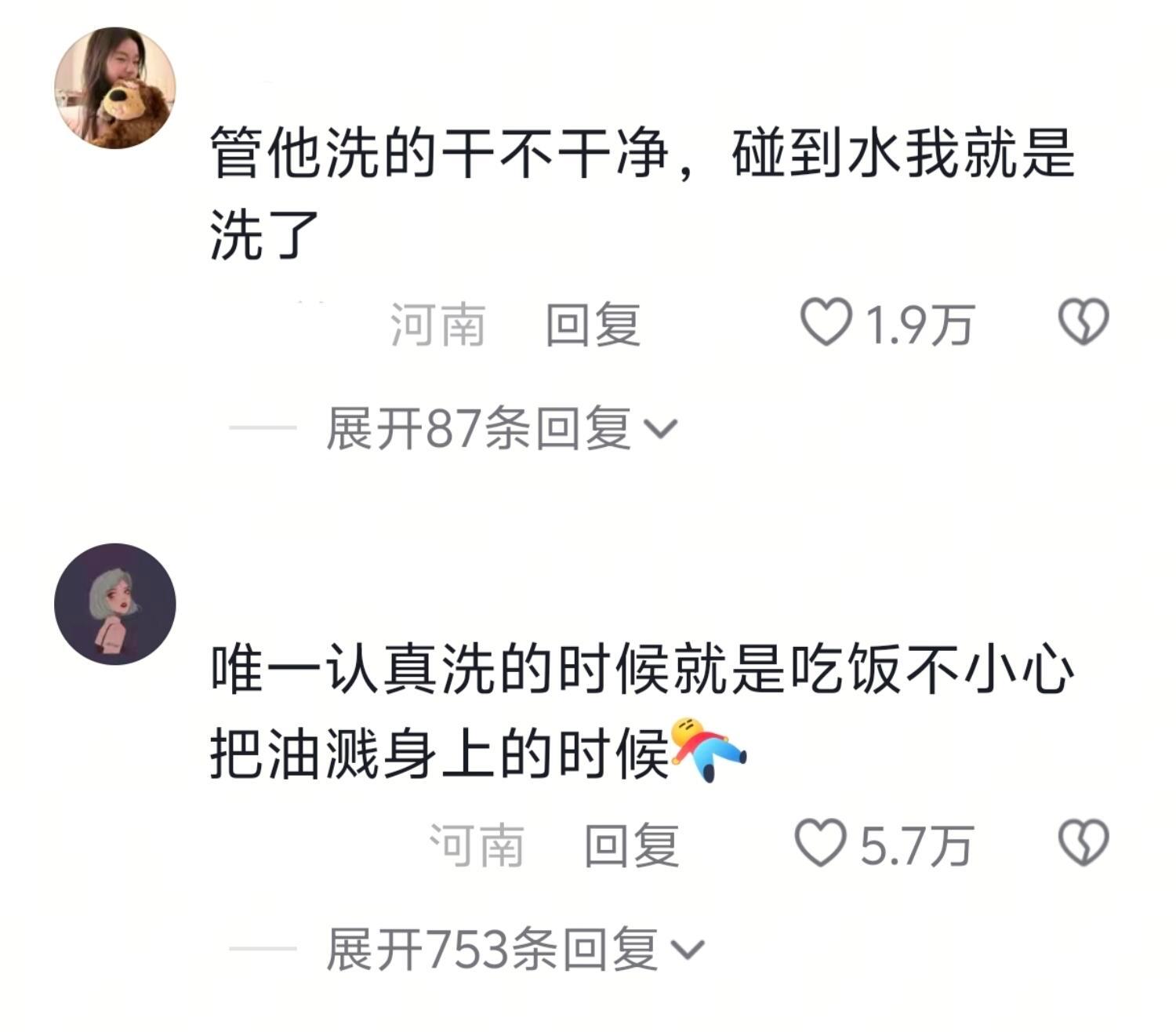The height and width of the screenshot is (1032, 1176).
Task: Click the chevron after 展开753条回复
Action: click(688, 950)
